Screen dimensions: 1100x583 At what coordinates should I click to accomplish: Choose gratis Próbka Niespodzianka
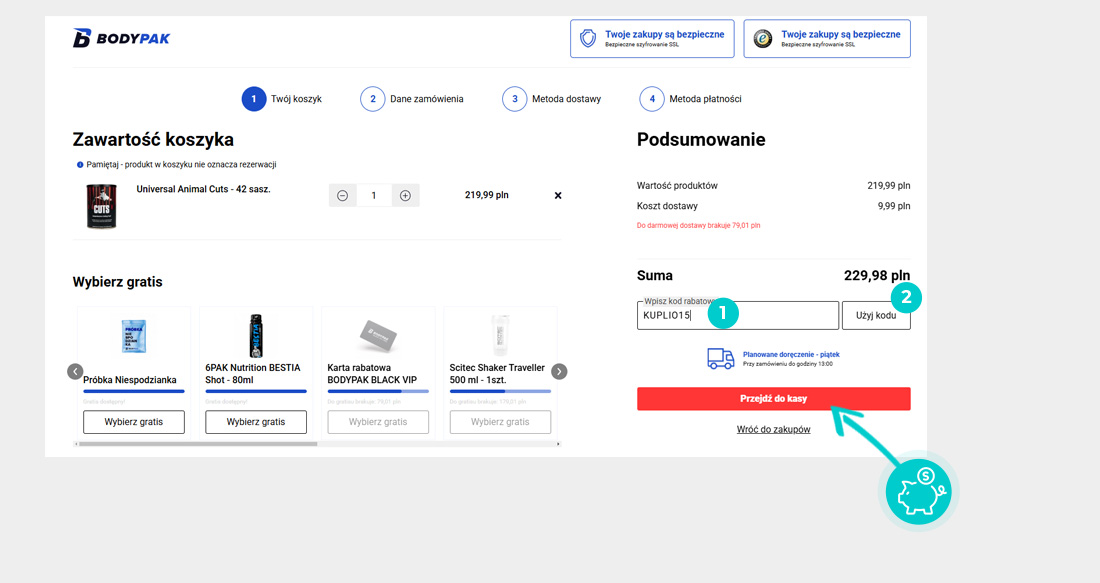click(x=134, y=422)
